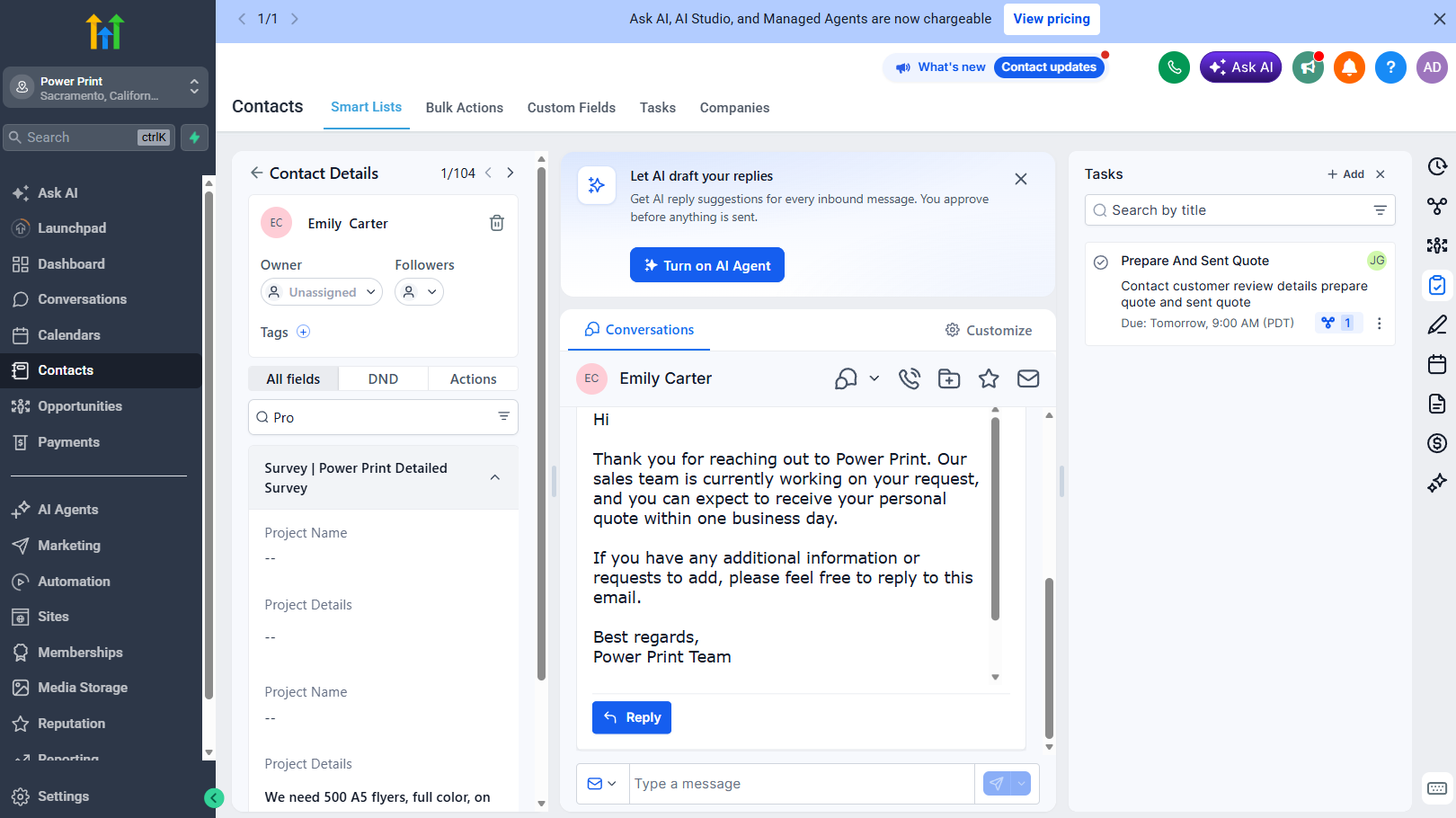Open the Notes pencil icon in right rail

pos(1437,325)
